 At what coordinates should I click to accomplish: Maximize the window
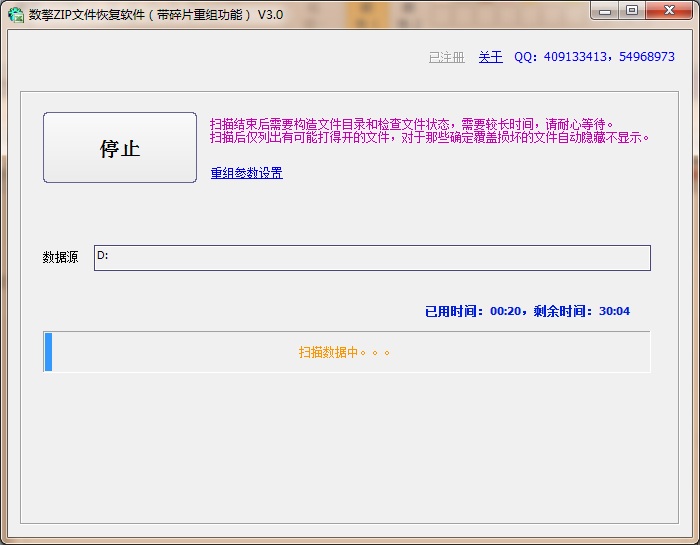632,11
